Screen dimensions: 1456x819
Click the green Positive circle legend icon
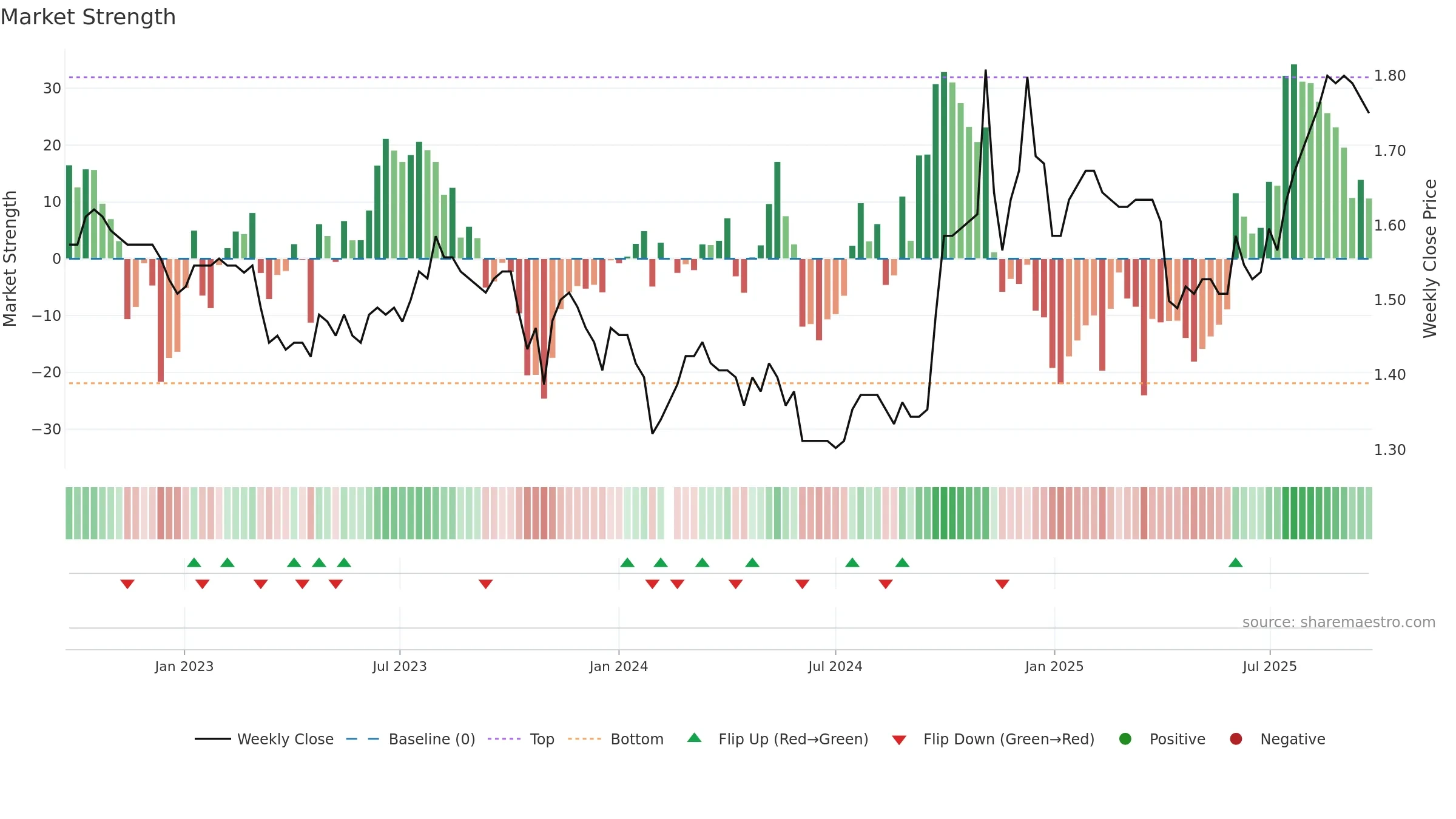(1125, 739)
